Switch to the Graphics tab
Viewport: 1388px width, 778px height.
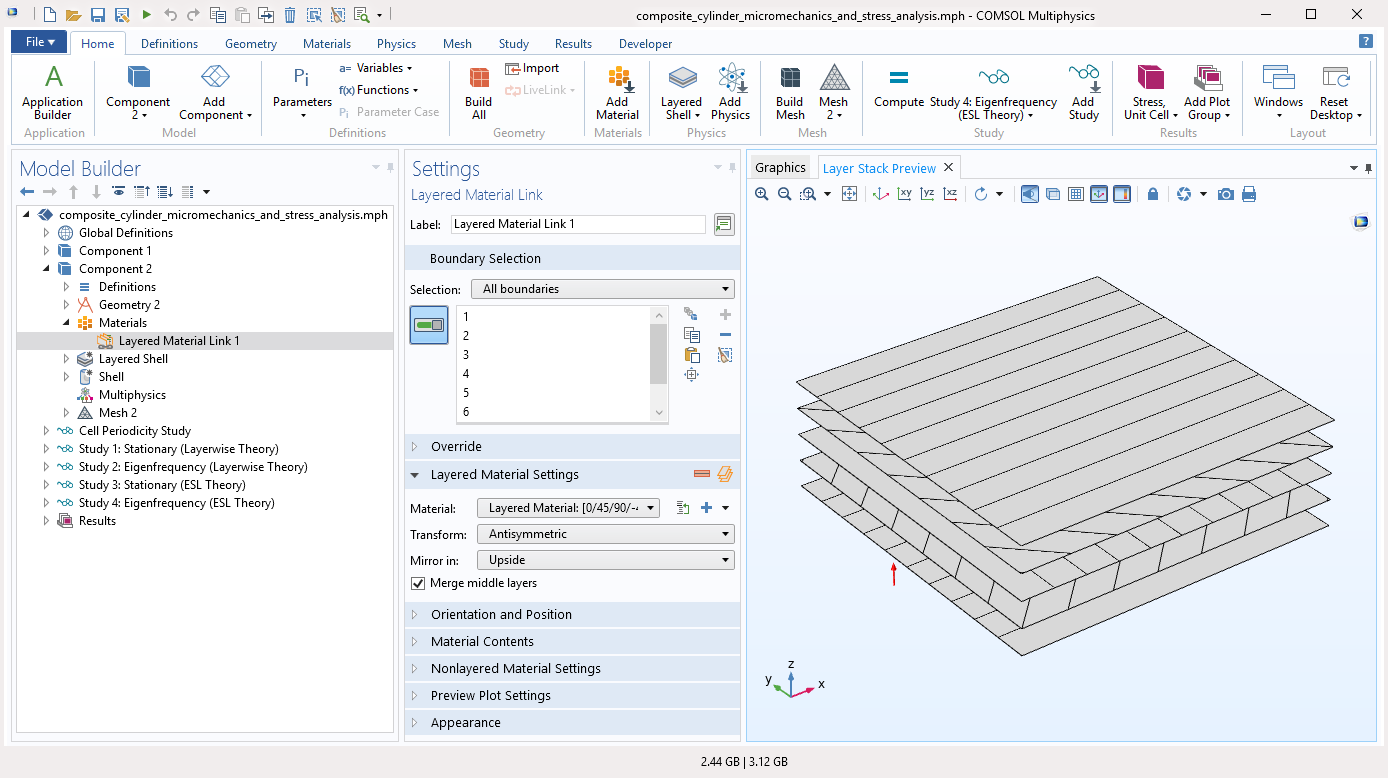click(780, 168)
